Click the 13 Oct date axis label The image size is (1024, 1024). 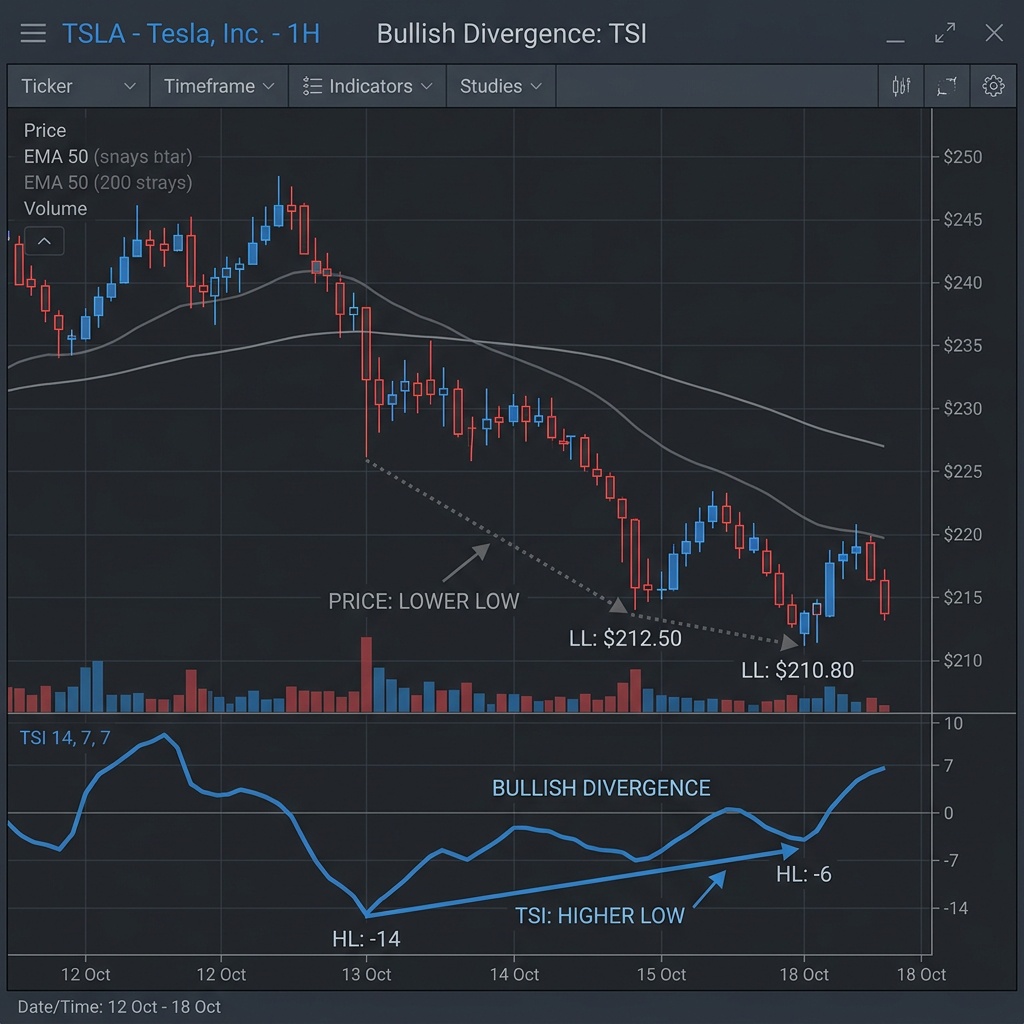[x=366, y=975]
